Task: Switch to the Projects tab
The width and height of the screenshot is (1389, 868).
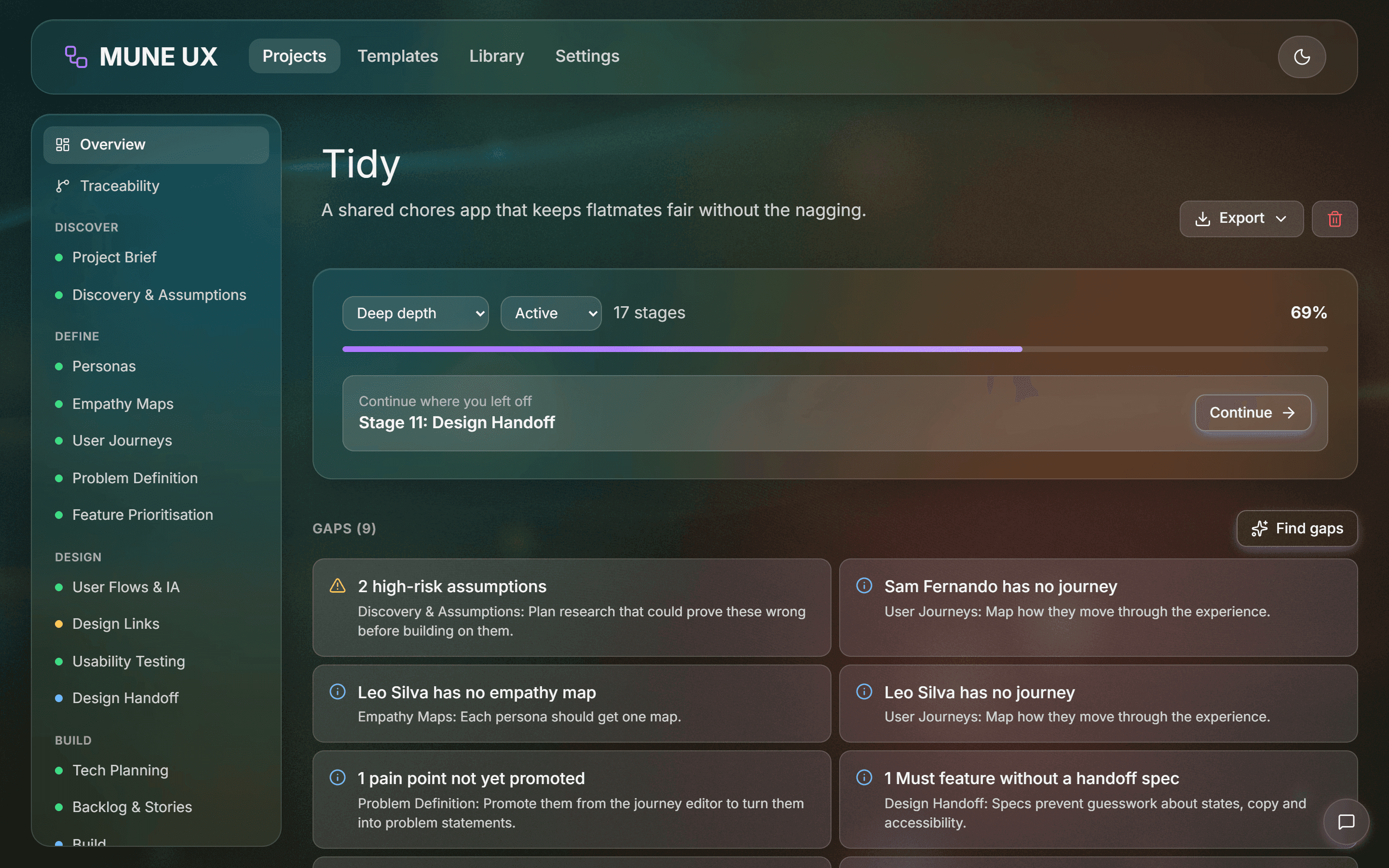Action: point(295,56)
